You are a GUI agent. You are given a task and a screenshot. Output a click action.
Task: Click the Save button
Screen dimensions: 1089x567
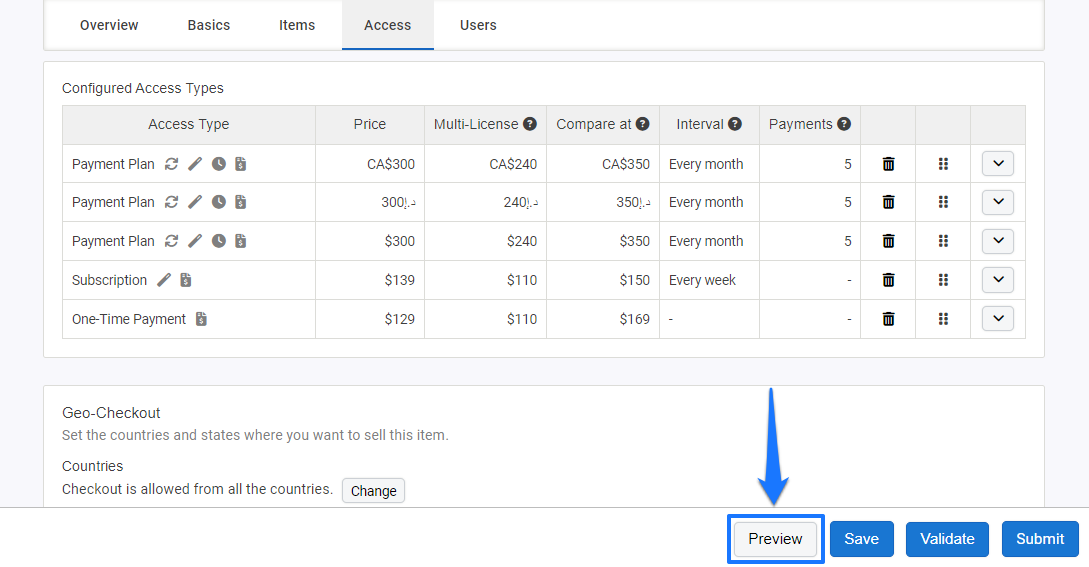coord(862,539)
